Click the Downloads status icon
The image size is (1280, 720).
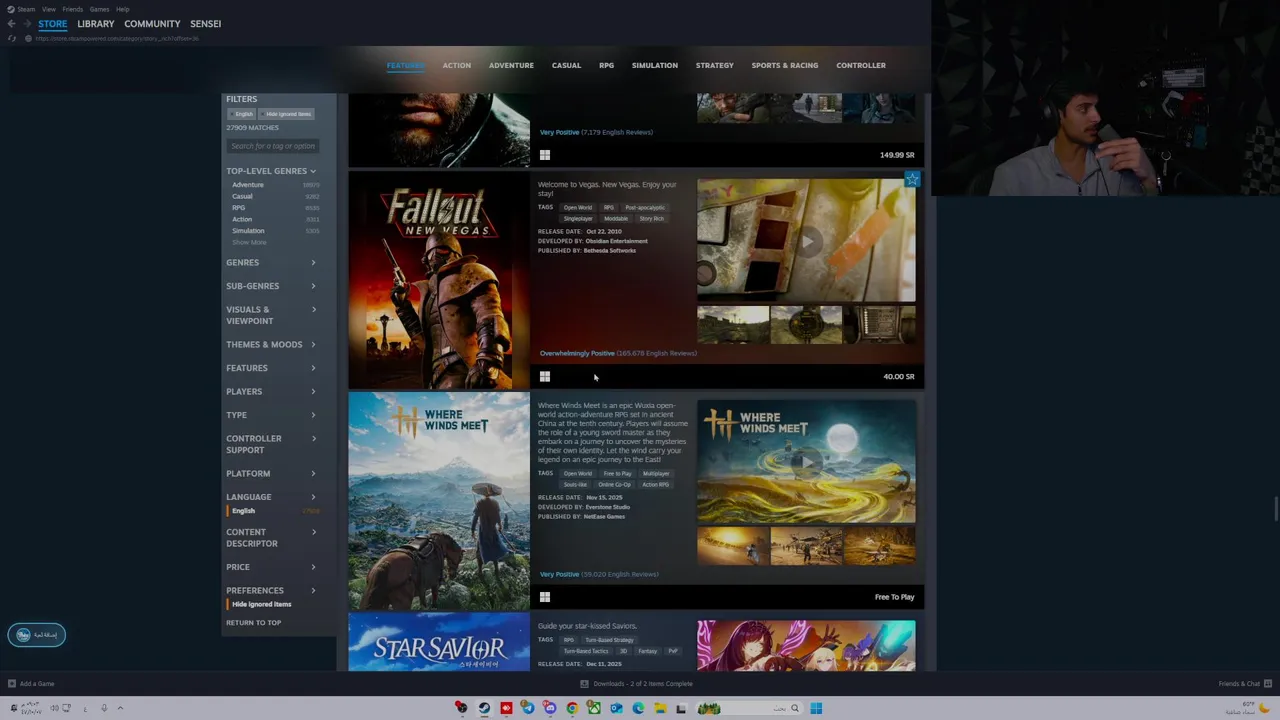tap(584, 684)
